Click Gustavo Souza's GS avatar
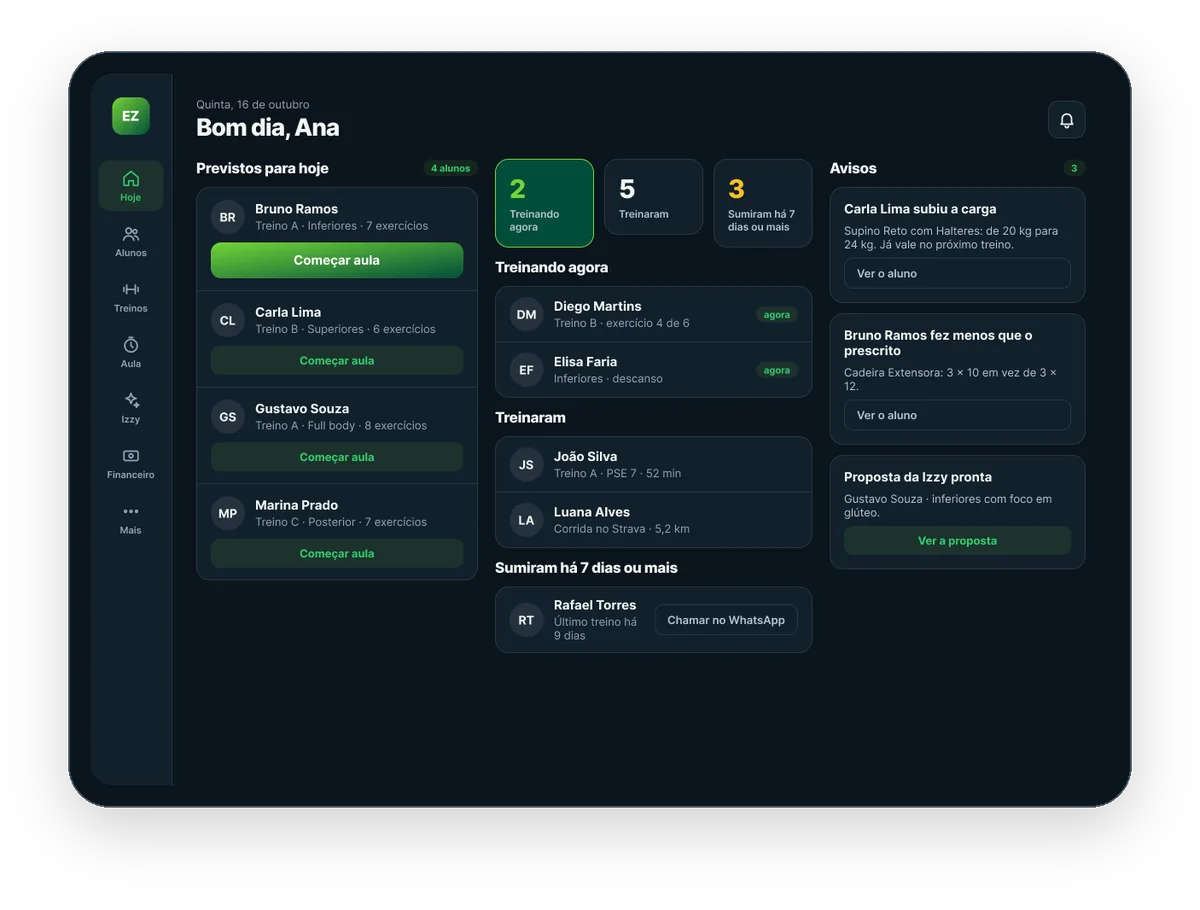 pos(228,417)
